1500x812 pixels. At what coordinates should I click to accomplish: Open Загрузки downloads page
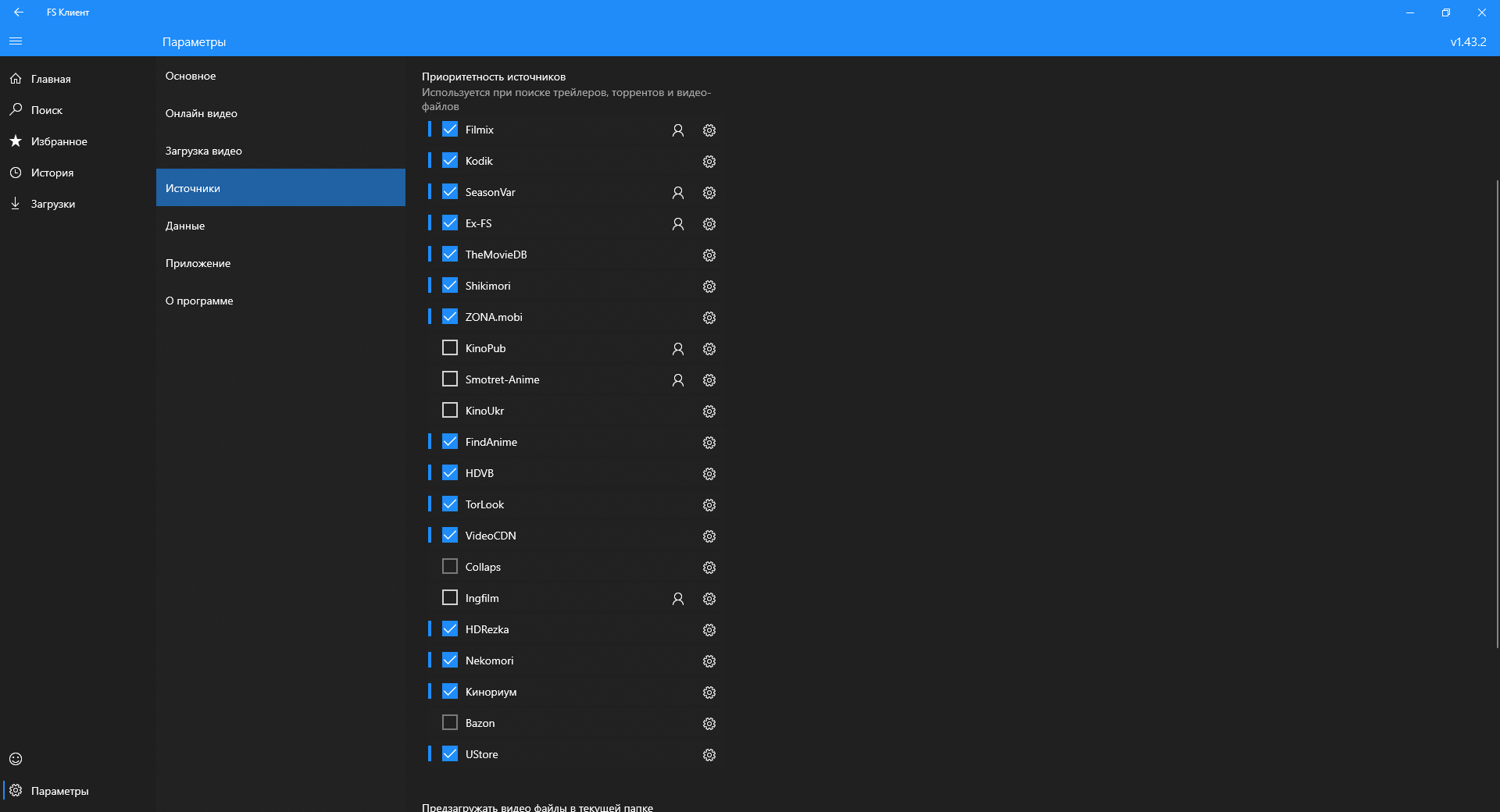[78, 204]
